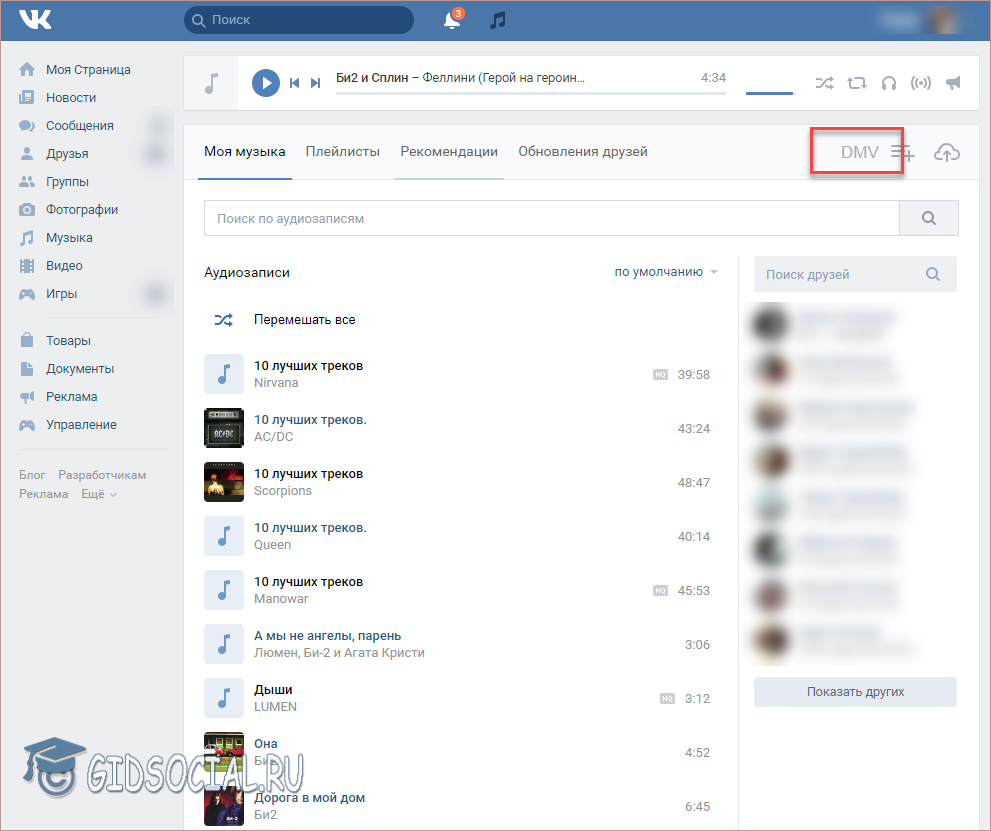Toggle shuffle mode in the player
This screenshot has width=991, height=831.
824,83
